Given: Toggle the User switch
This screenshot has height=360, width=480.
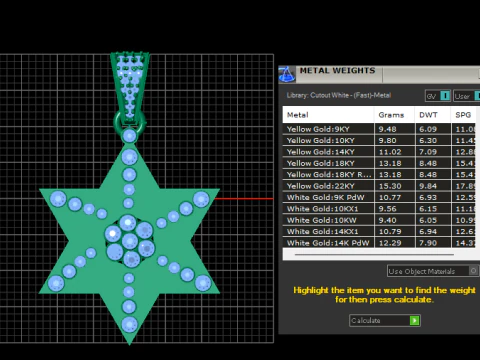Looking at the screenshot, I should 467,96.
